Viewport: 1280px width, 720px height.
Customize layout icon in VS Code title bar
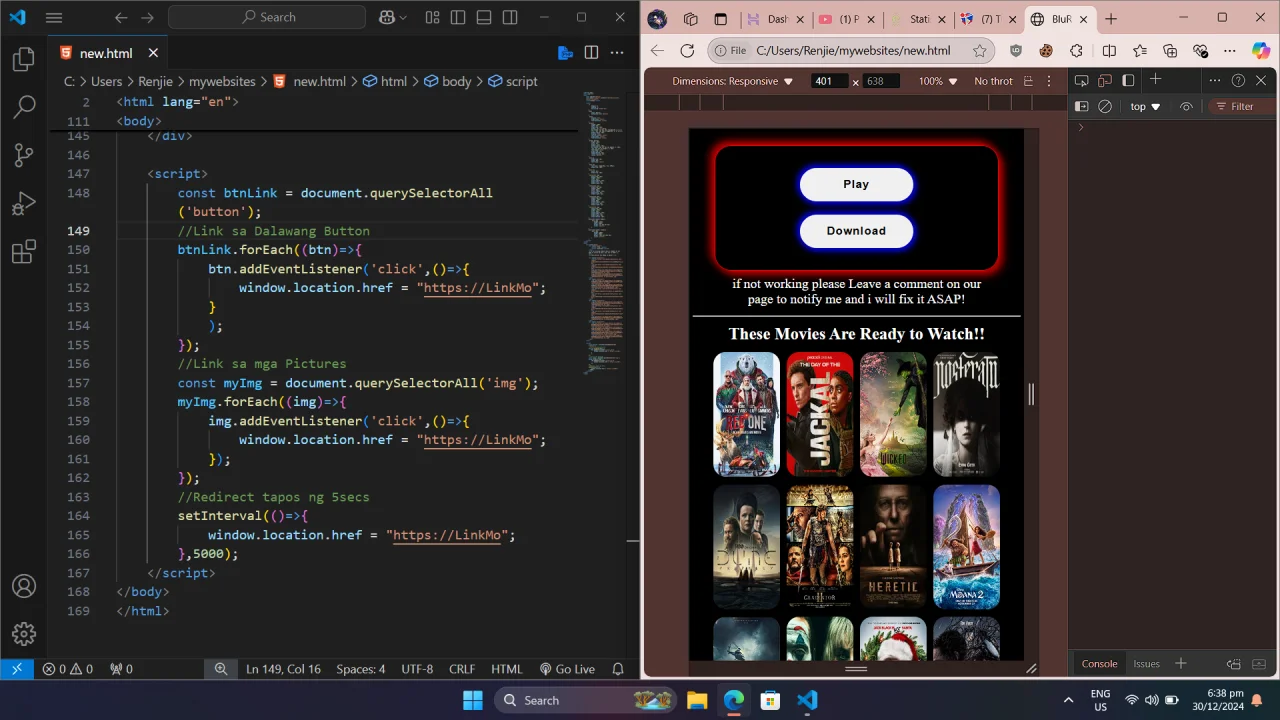pyautogui.click(x=432, y=17)
